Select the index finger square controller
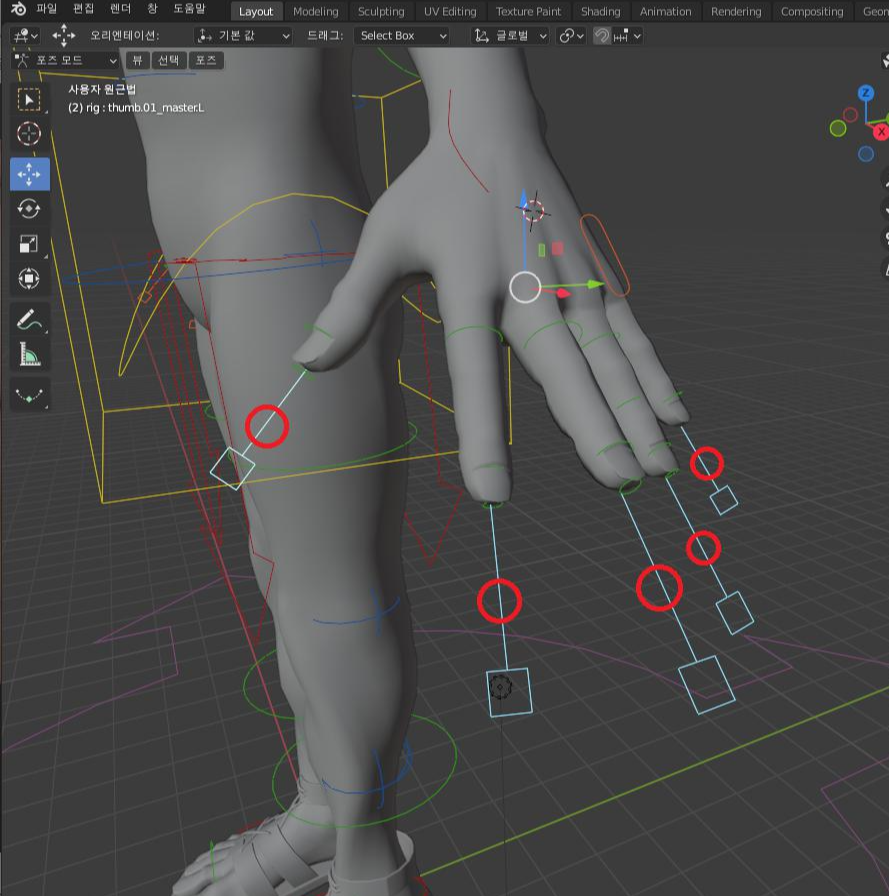The width and height of the screenshot is (889, 896). pos(510,692)
